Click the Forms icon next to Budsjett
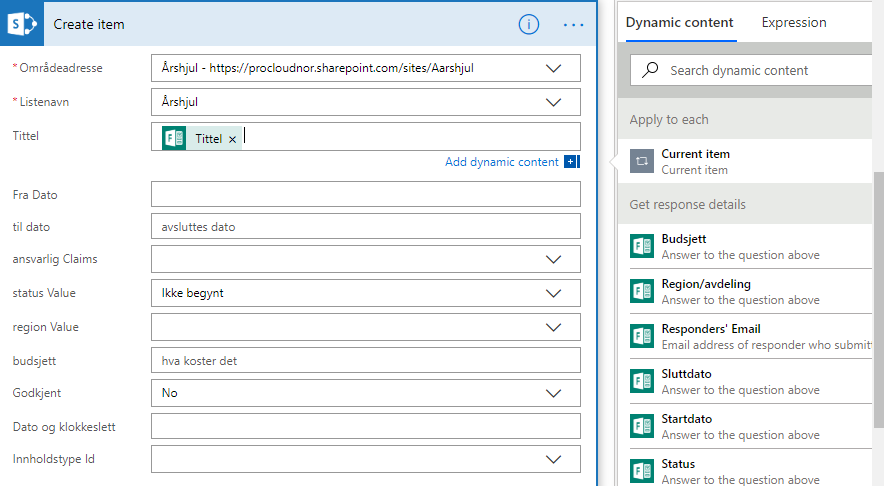The height and width of the screenshot is (486, 884). pyautogui.click(x=641, y=247)
